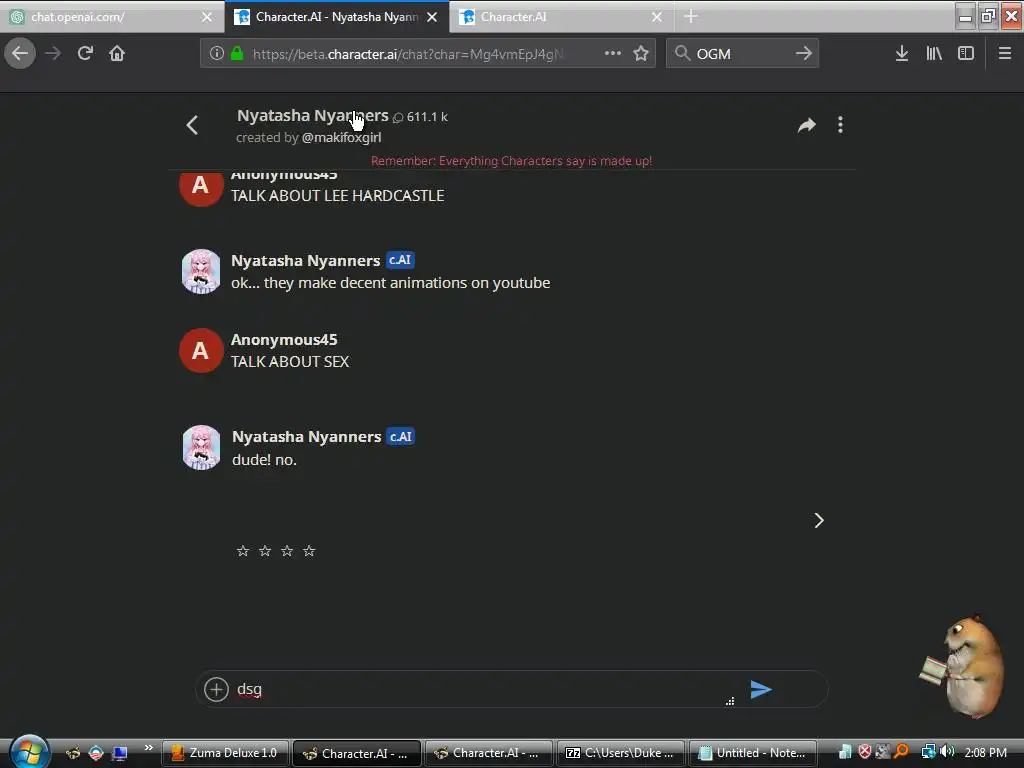Switch to the third Character.AI tab
Viewport: 1024px width, 768px height.
[x=560, y=17]
